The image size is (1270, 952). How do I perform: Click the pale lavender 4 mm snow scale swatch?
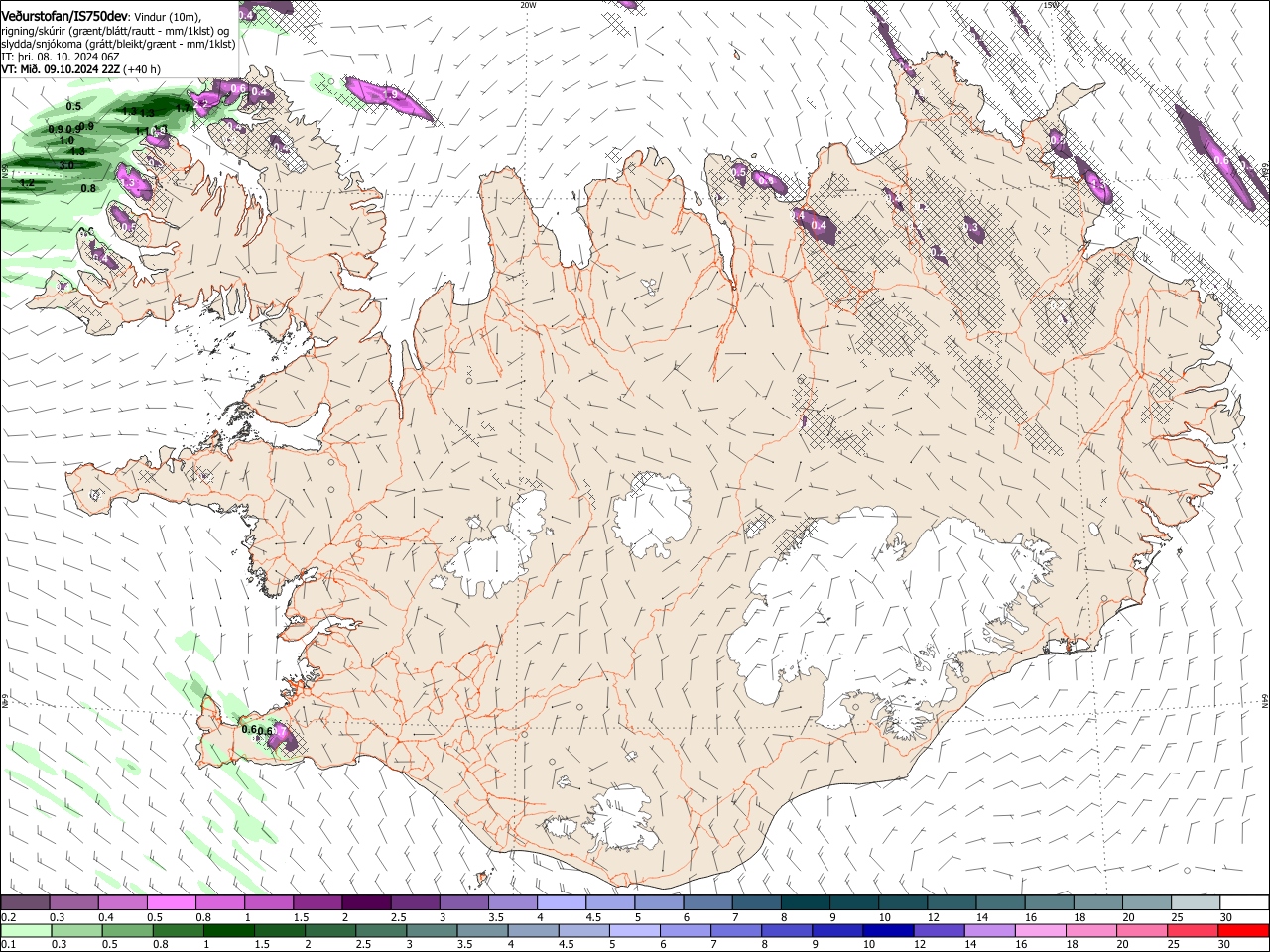(x=561, y=902)
